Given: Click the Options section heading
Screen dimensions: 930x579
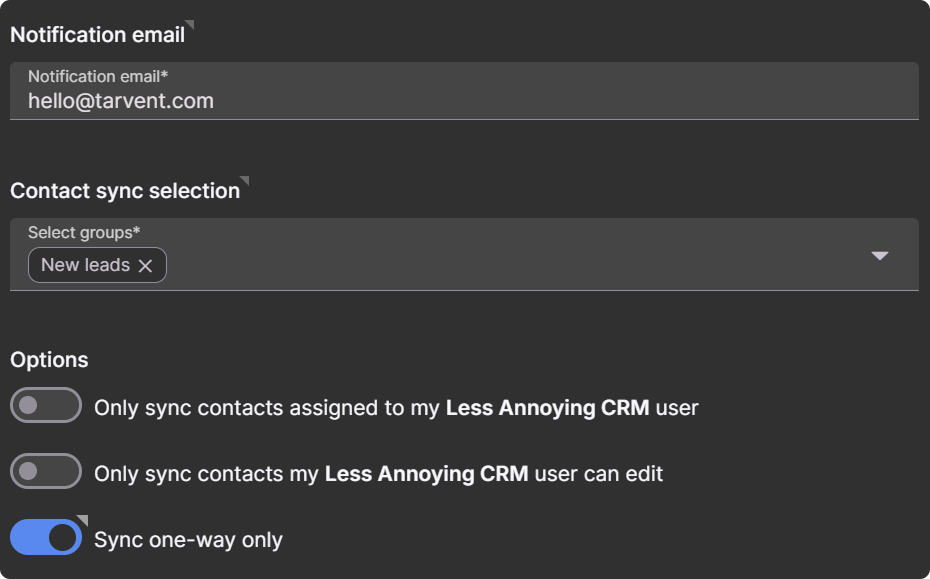Looking at the screenshot, I should coord(49,360).
